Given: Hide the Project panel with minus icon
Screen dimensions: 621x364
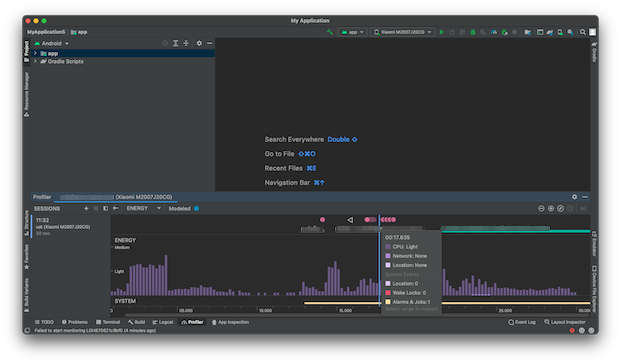Looking at the screenshot, I should 210,43.
